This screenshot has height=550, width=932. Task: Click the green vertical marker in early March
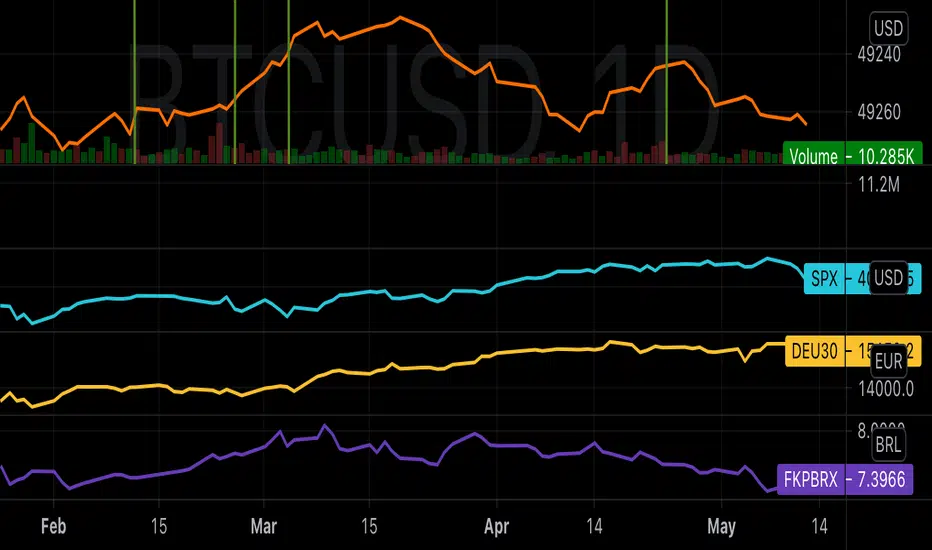click(x=288, y=82)
